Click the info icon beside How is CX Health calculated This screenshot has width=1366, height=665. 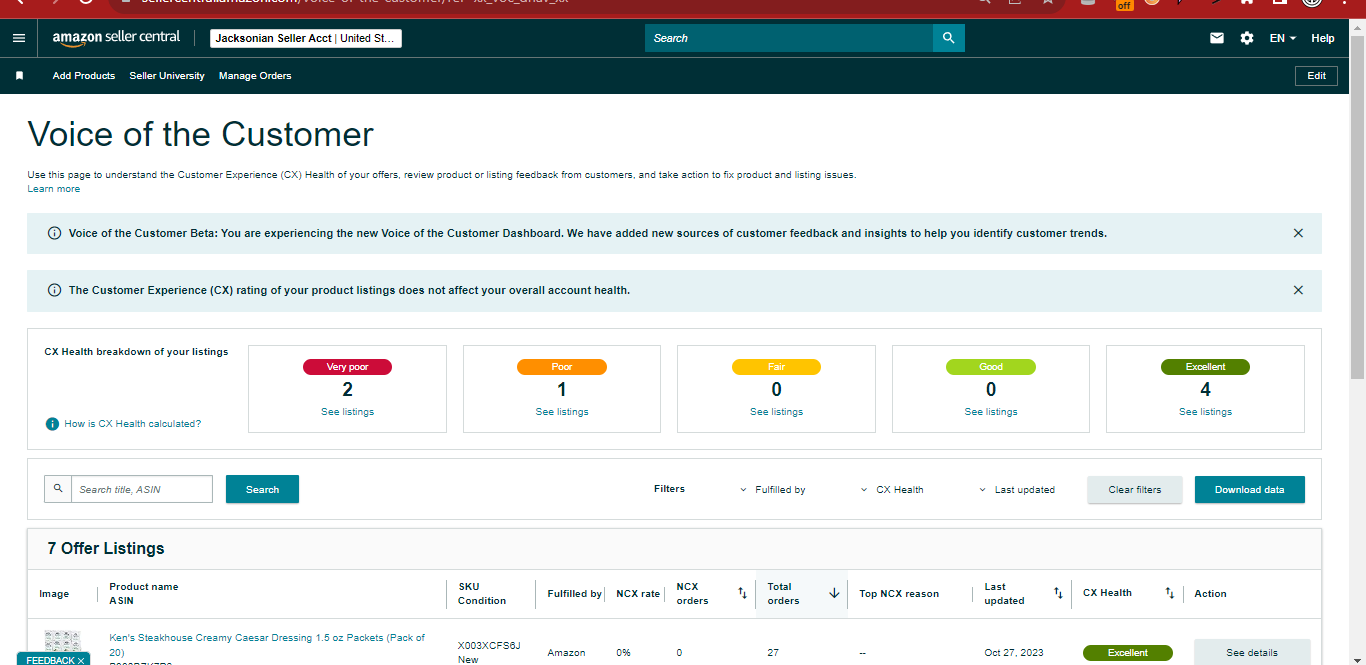pos(52,424)
